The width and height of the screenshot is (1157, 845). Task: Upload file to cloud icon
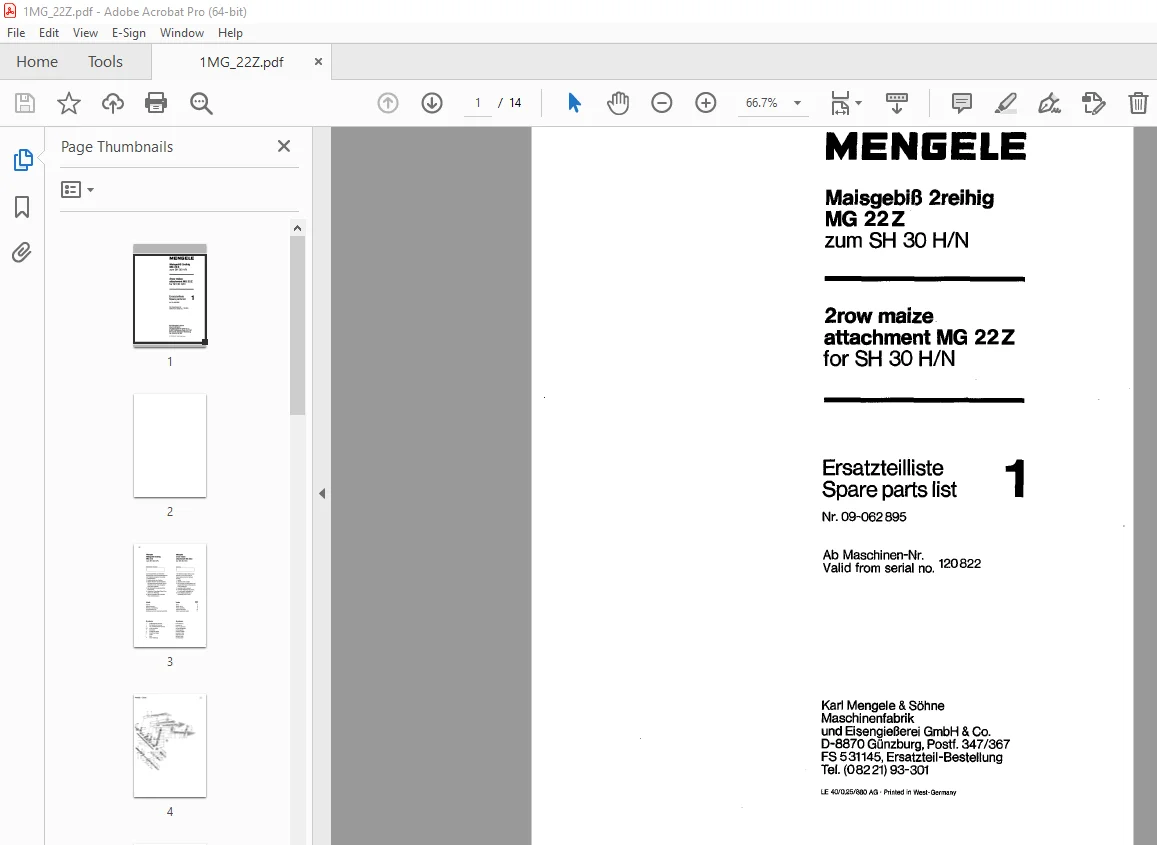click(113, 103)
